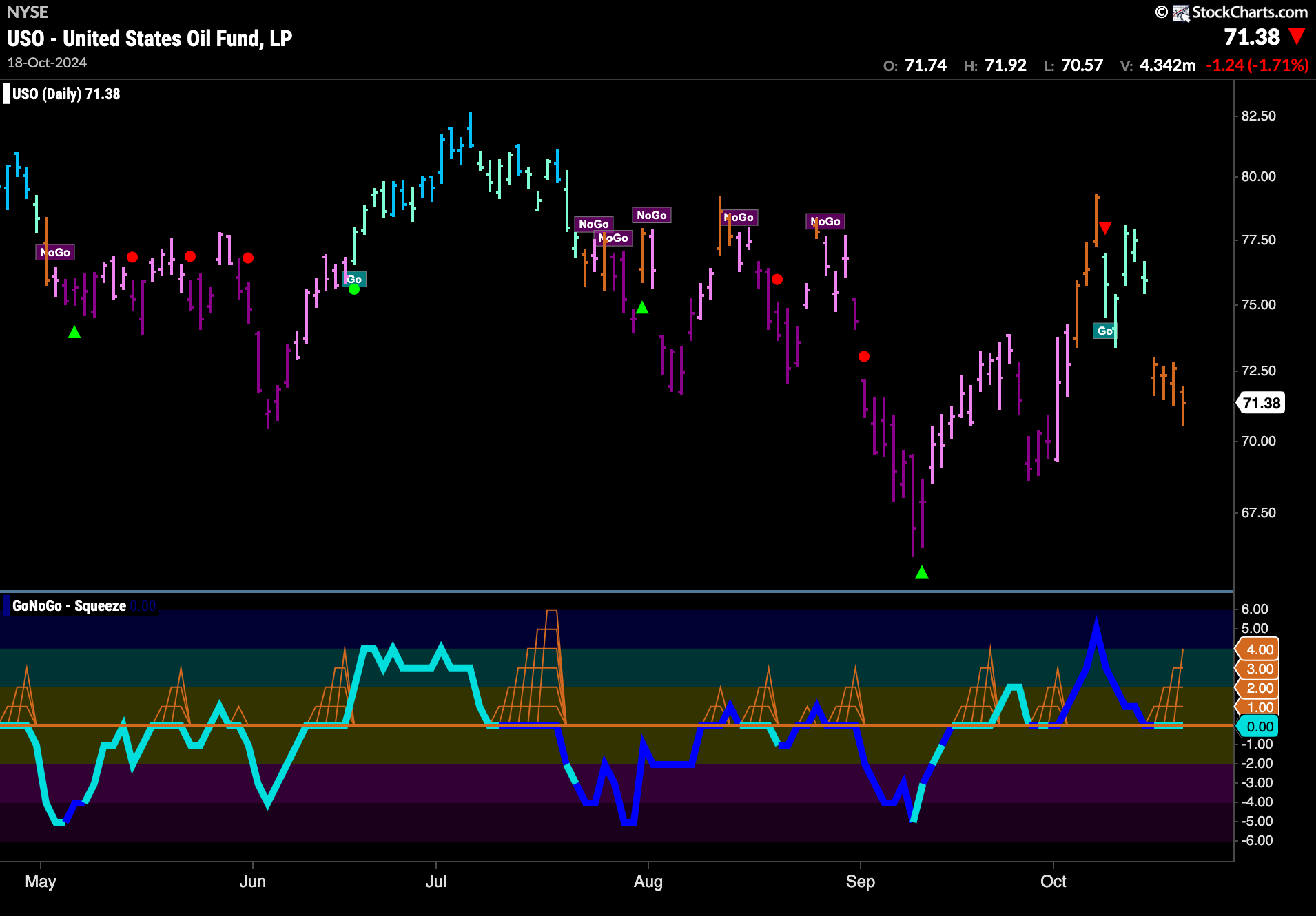Click the USO - United States Oil Fund title
Image resolution: width=1316 pixels, height=916 pixels.
point(150,39)
